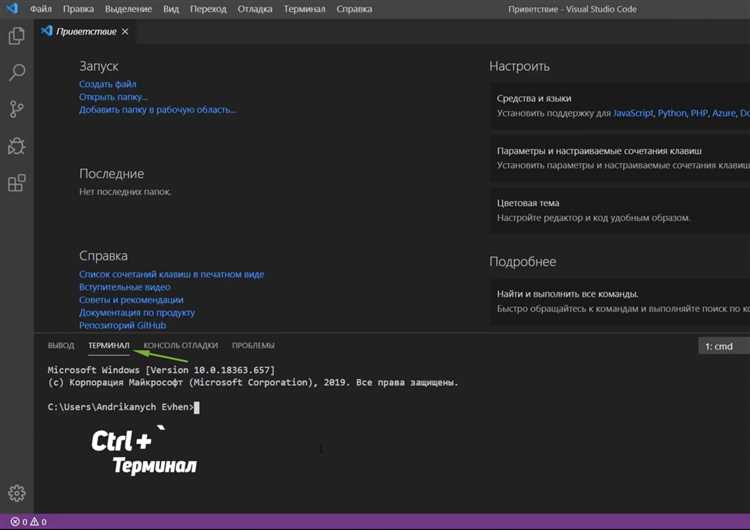The image size is (750, 530).
Task: Open the Отладка menu
Action: click(x=255, y=9)
